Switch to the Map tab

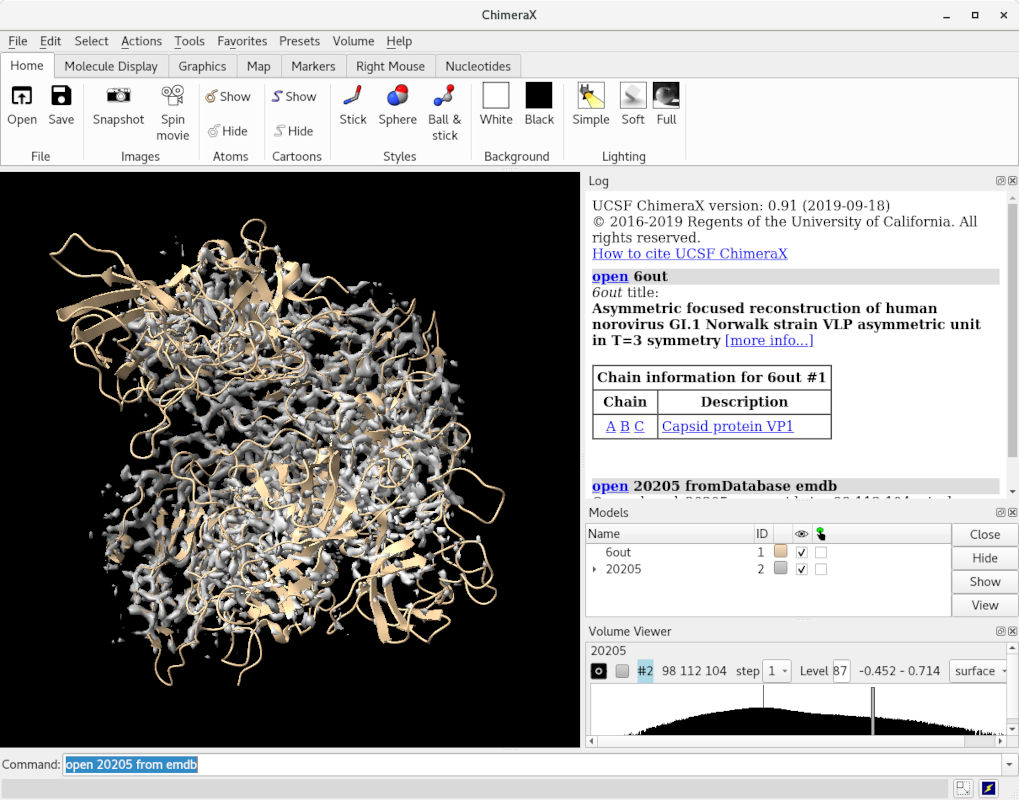[259, 66]
